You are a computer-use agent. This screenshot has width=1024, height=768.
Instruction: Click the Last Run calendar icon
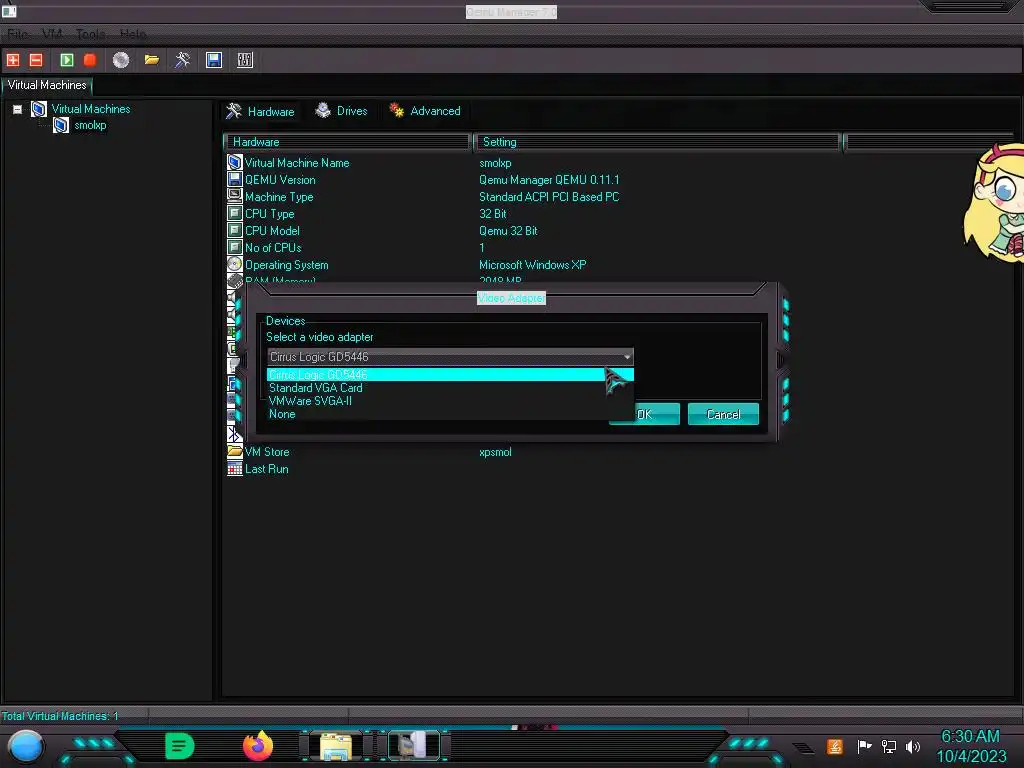(x=234, y=468)
